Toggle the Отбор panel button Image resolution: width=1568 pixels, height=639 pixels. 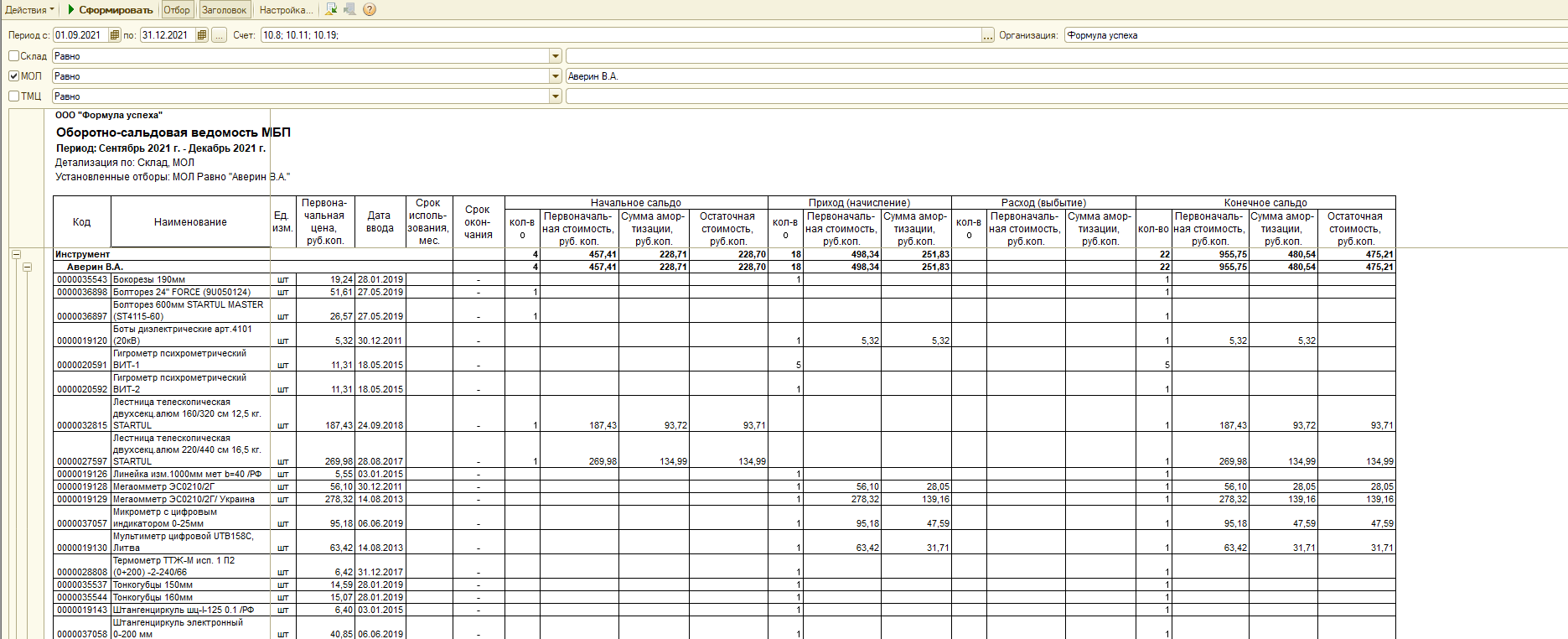coord(177,10)
